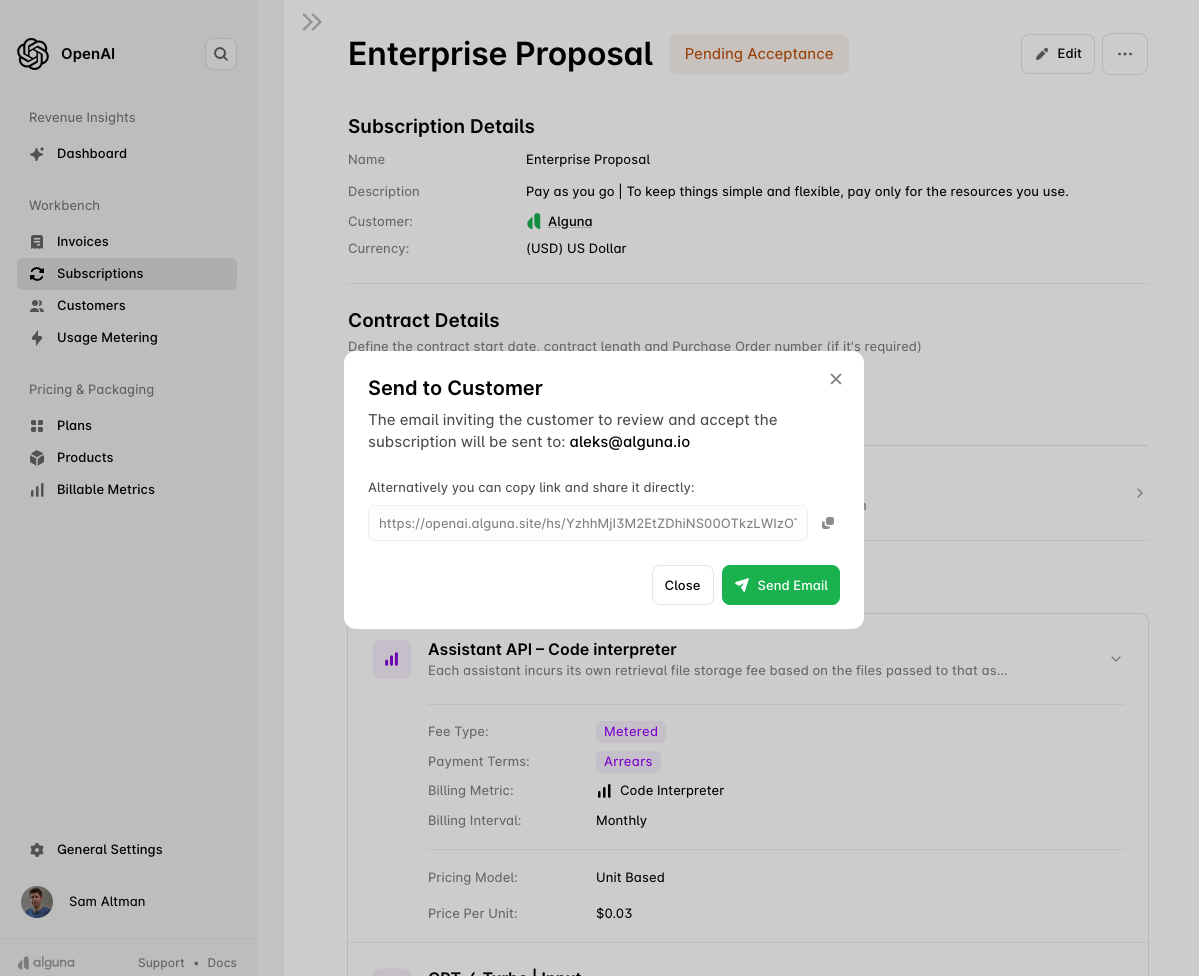Click the Plans grid icon
The width and height of the screenshot is (1199, 976).
37,426
